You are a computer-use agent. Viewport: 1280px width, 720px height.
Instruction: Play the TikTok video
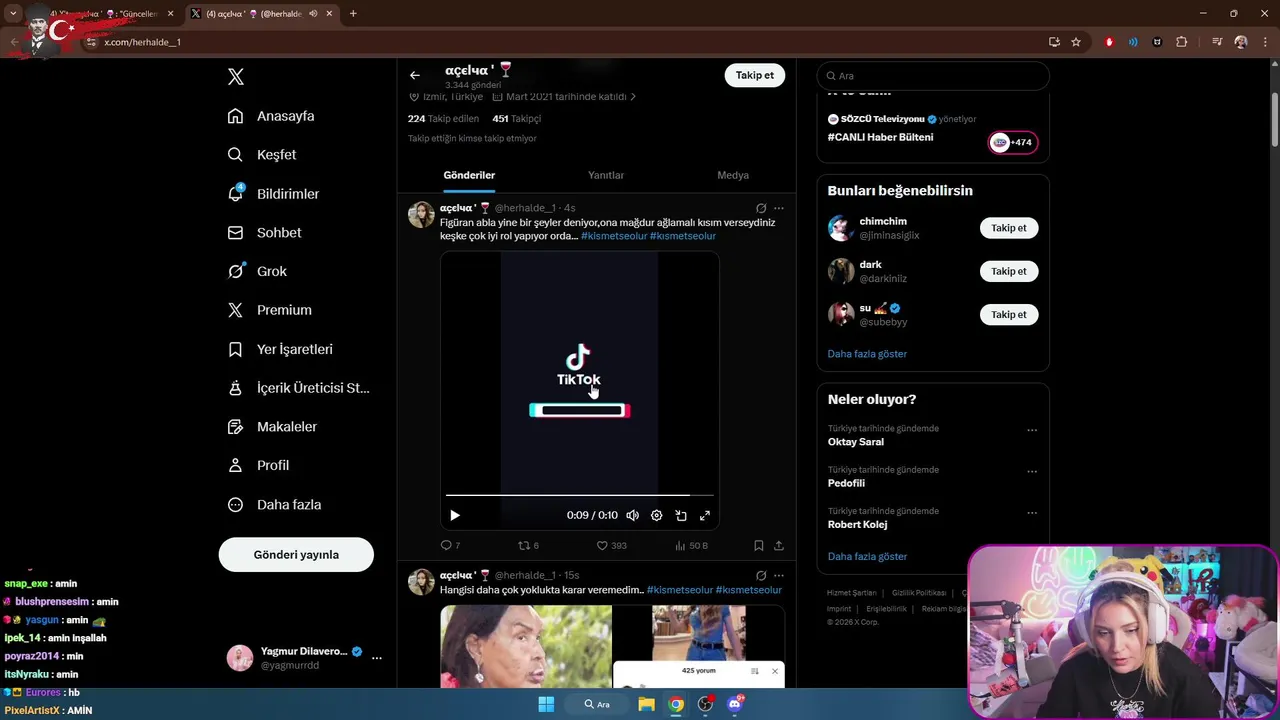click(x=455, y=515)
